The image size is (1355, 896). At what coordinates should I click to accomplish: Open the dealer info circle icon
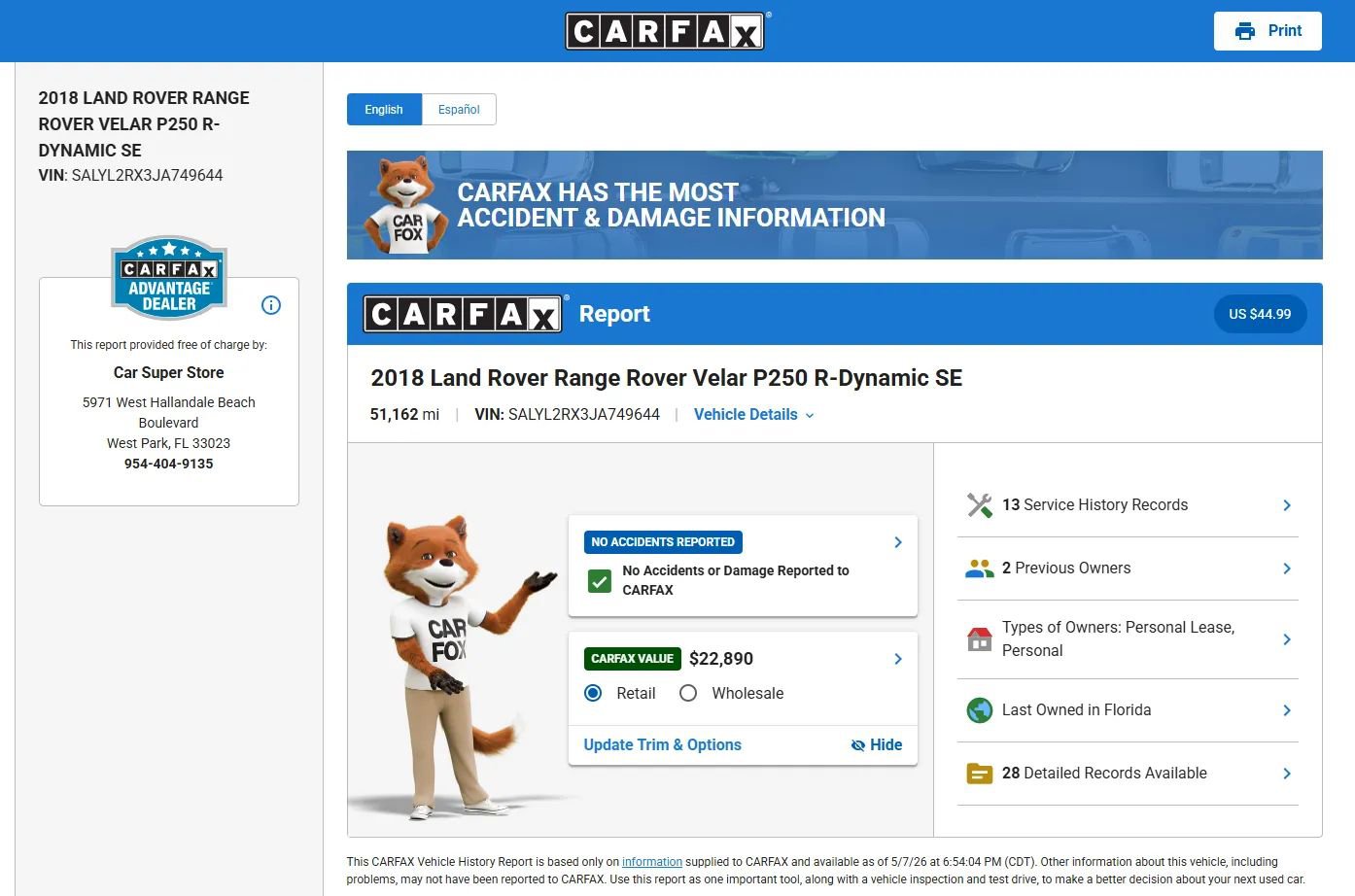pyautogui.click(x=271, y=305)
